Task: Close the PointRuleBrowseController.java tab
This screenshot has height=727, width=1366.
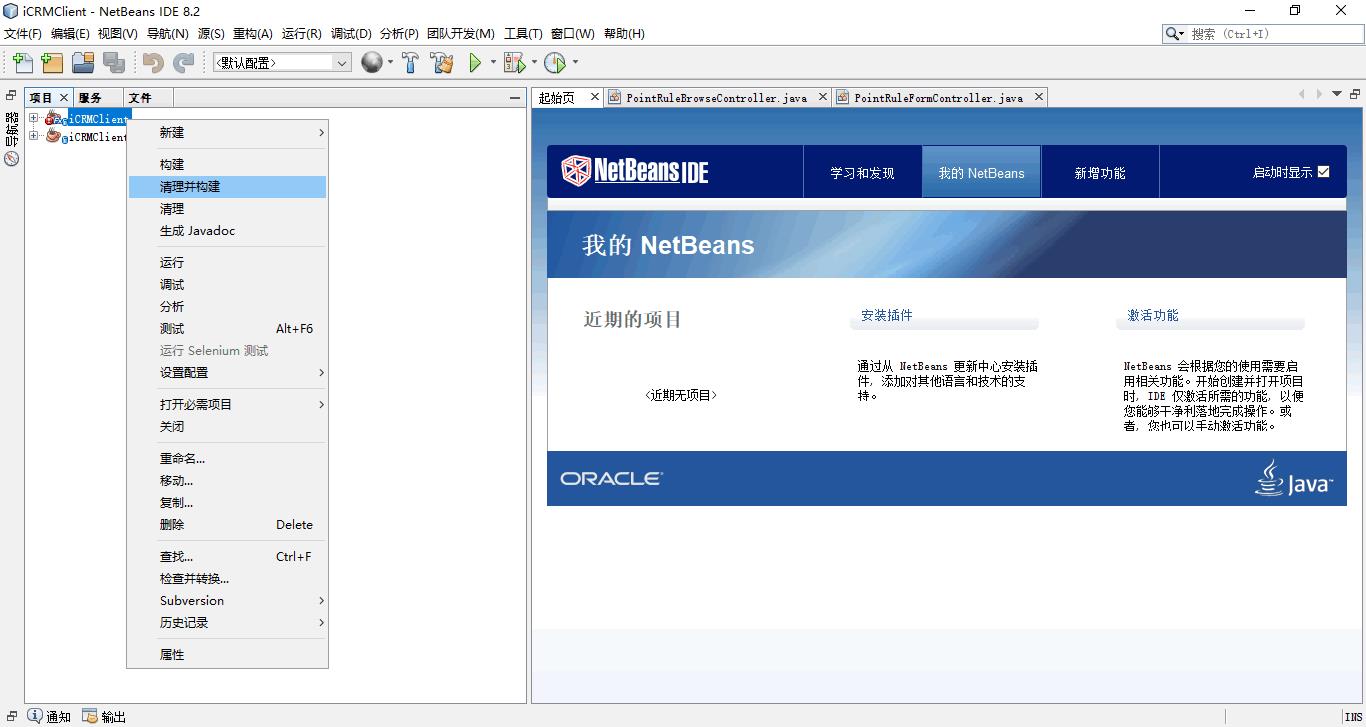Action: (823, 97)
